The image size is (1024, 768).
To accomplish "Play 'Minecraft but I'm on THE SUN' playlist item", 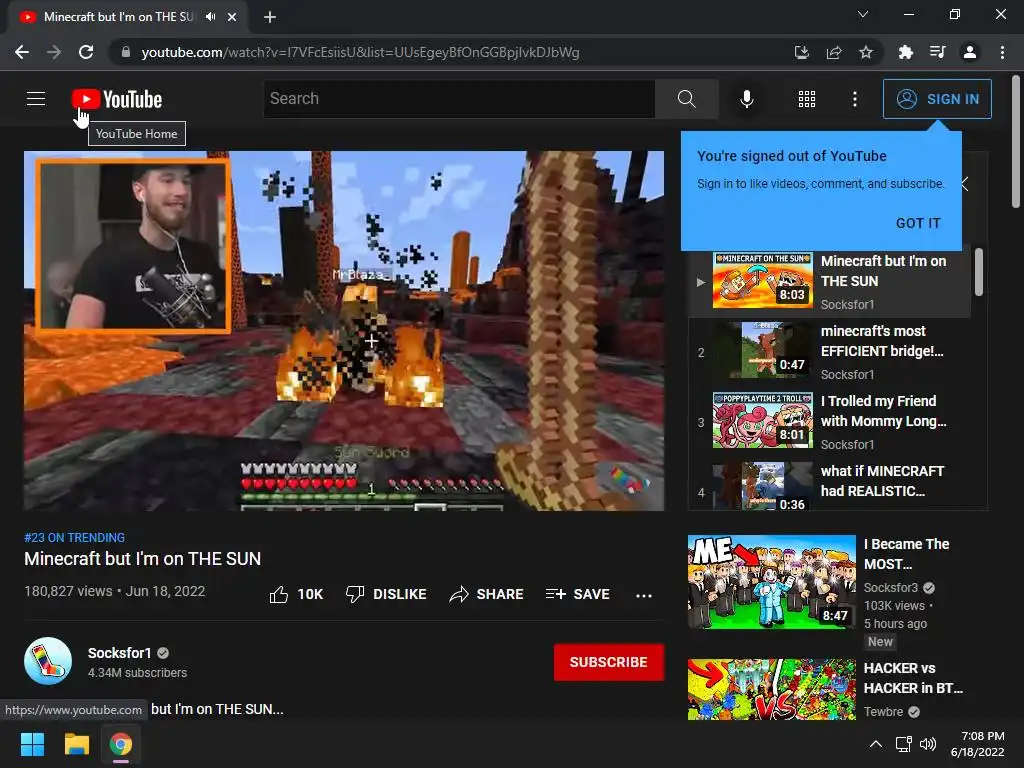I will coord(830,281).
